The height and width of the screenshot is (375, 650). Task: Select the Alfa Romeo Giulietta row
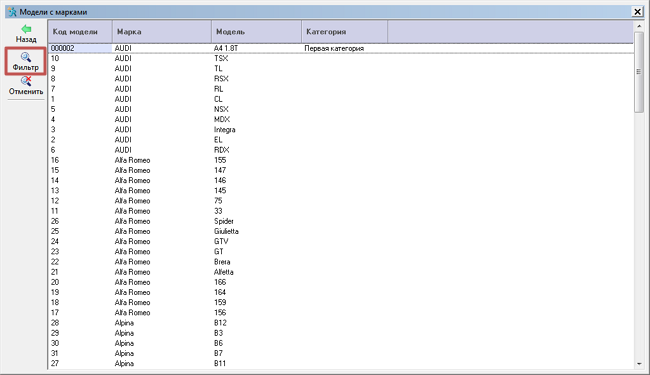[x=341, y=231]
